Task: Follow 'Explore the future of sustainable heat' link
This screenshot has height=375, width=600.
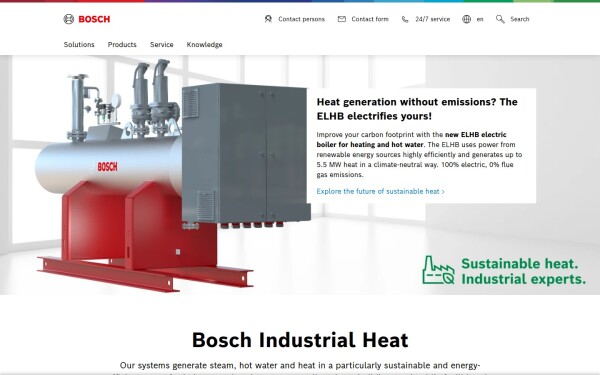Action: point(380,191)
